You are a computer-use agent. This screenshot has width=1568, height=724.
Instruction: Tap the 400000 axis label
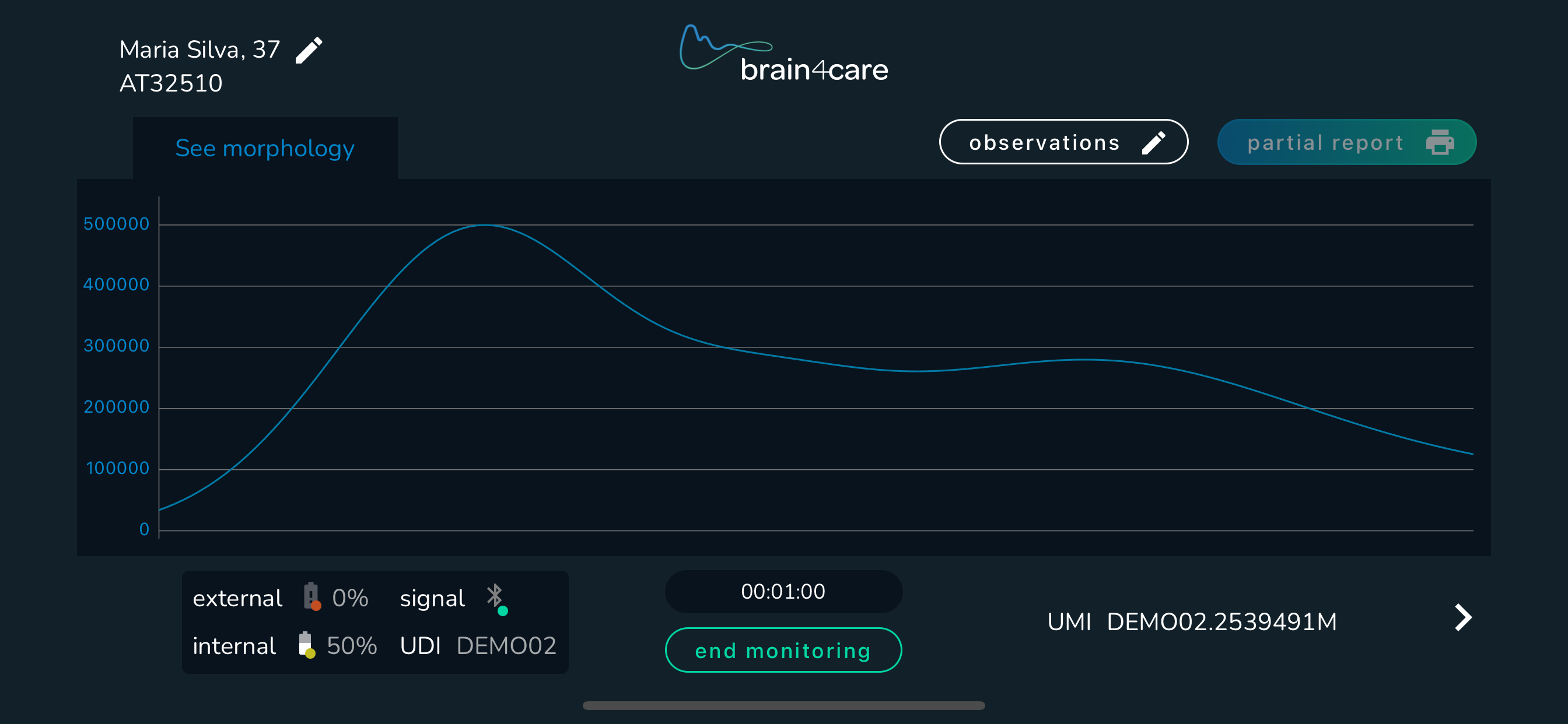tap(116, 284)
